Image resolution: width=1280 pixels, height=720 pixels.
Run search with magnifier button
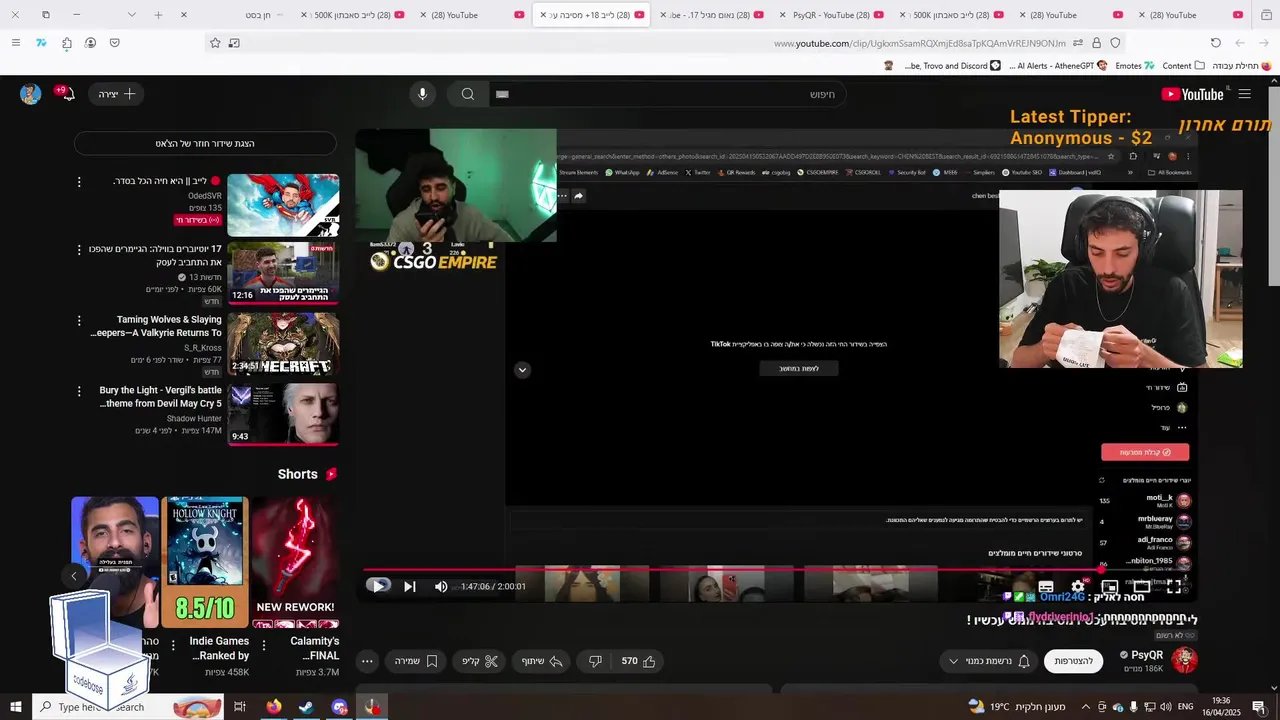468,94
